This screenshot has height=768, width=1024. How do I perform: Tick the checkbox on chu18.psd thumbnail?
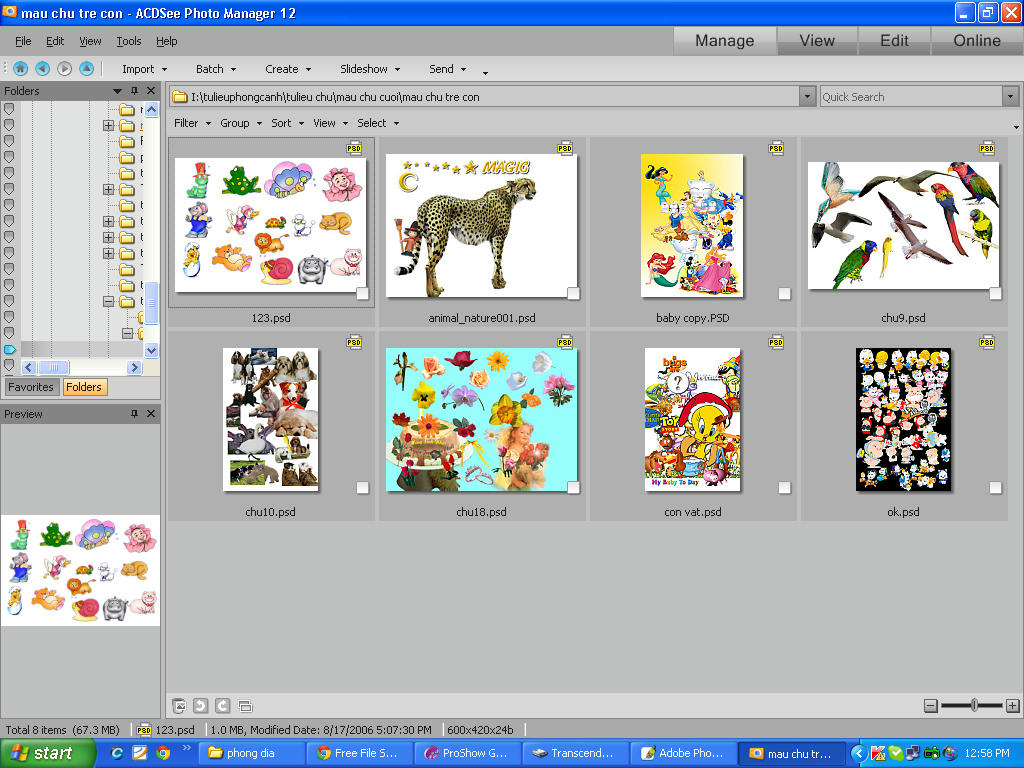pyautogui.click(x=573, y=488)
